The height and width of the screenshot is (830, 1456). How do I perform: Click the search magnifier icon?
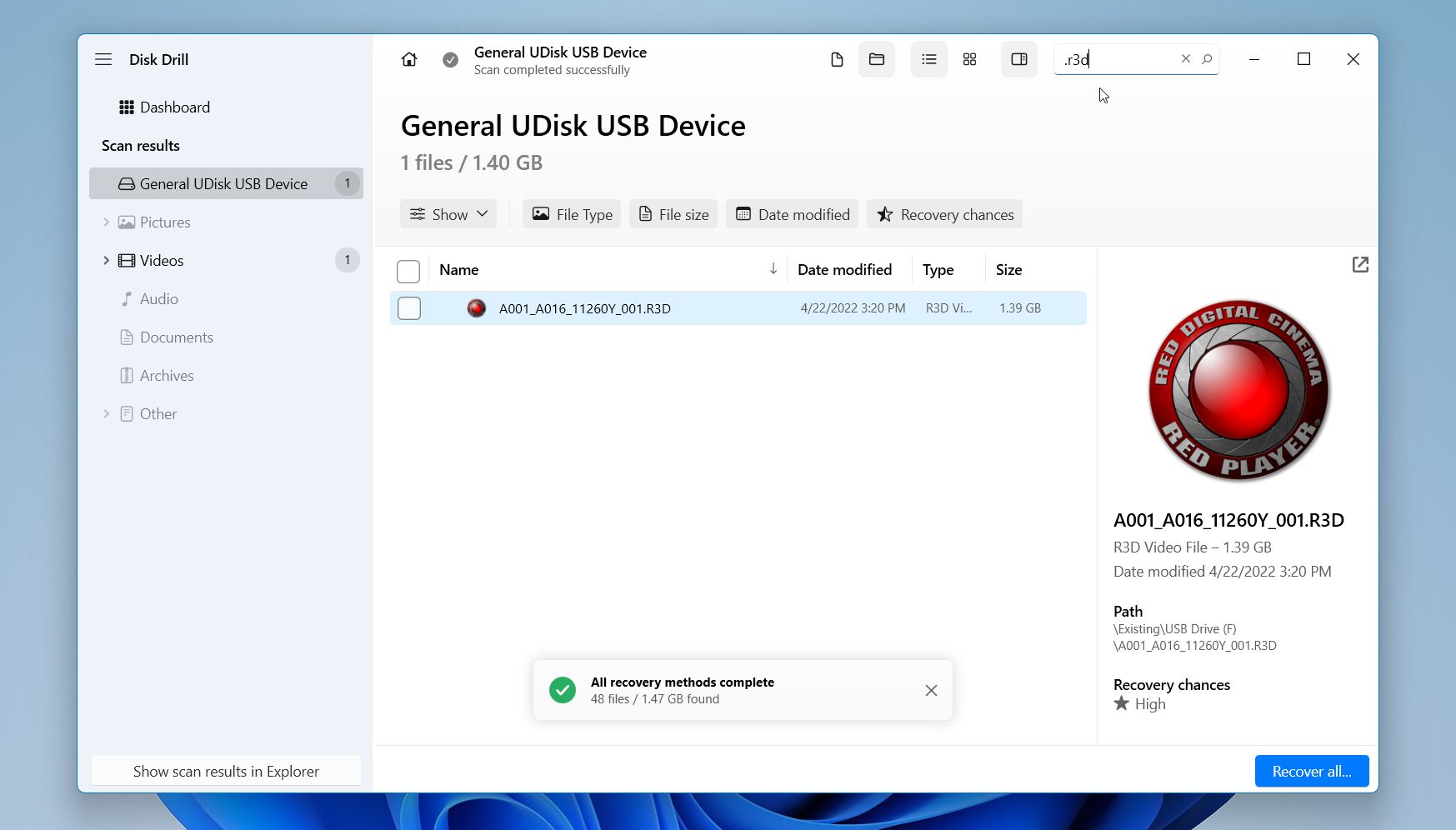[x=1207, y=58]
